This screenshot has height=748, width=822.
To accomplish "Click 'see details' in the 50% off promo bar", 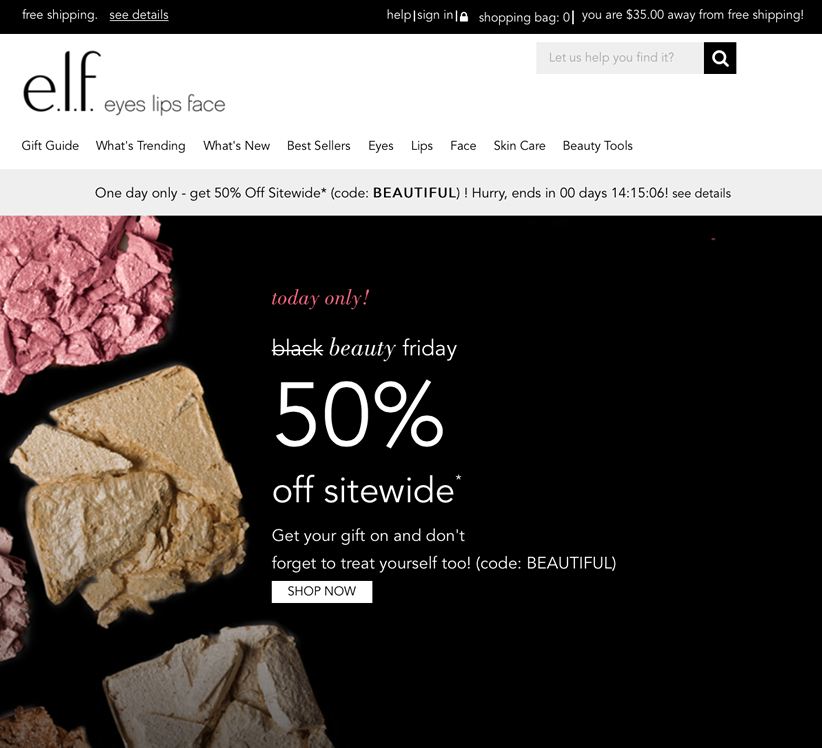I will pyautogui.click(x=701, y=193).
